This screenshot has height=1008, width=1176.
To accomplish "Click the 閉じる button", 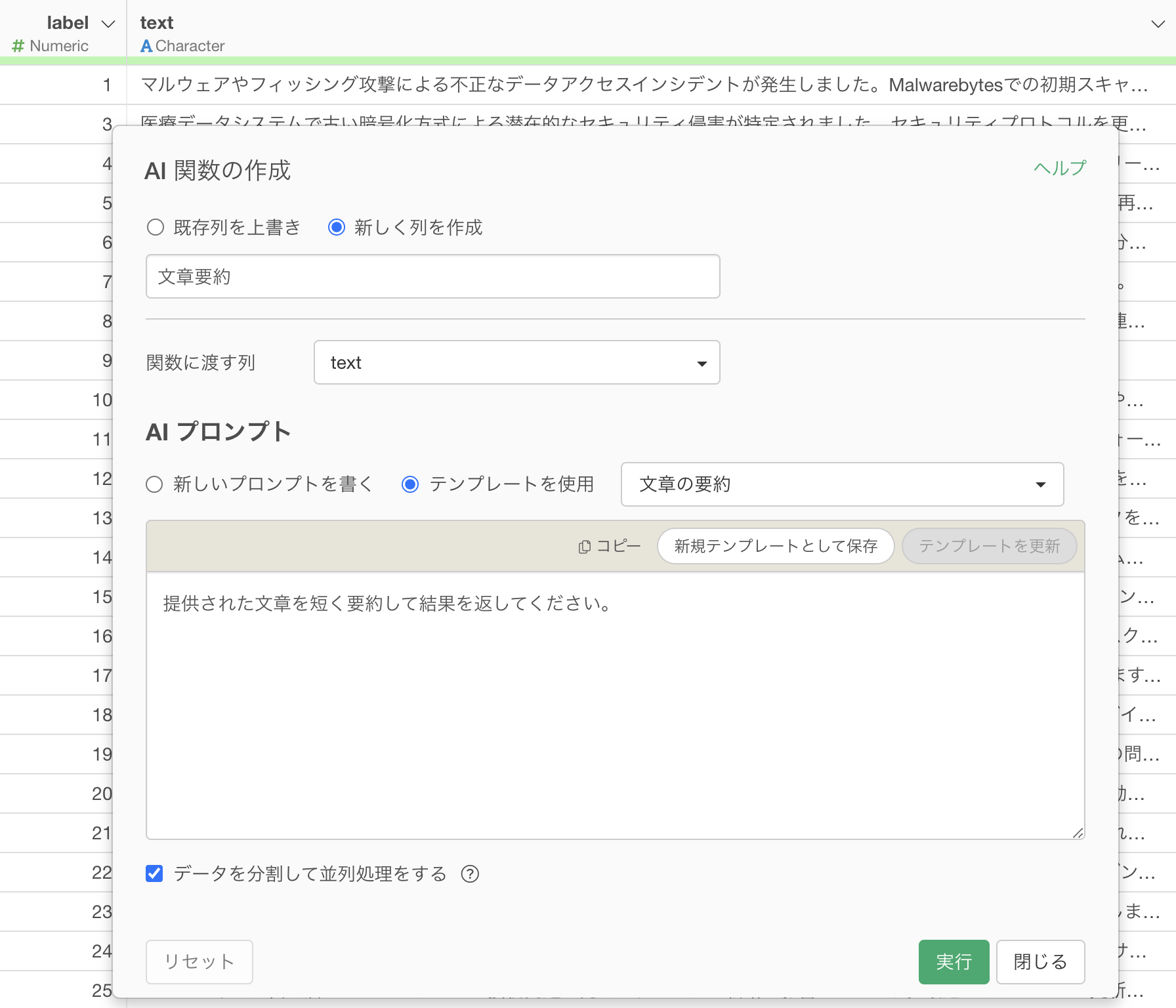I will coord(1040,961).
